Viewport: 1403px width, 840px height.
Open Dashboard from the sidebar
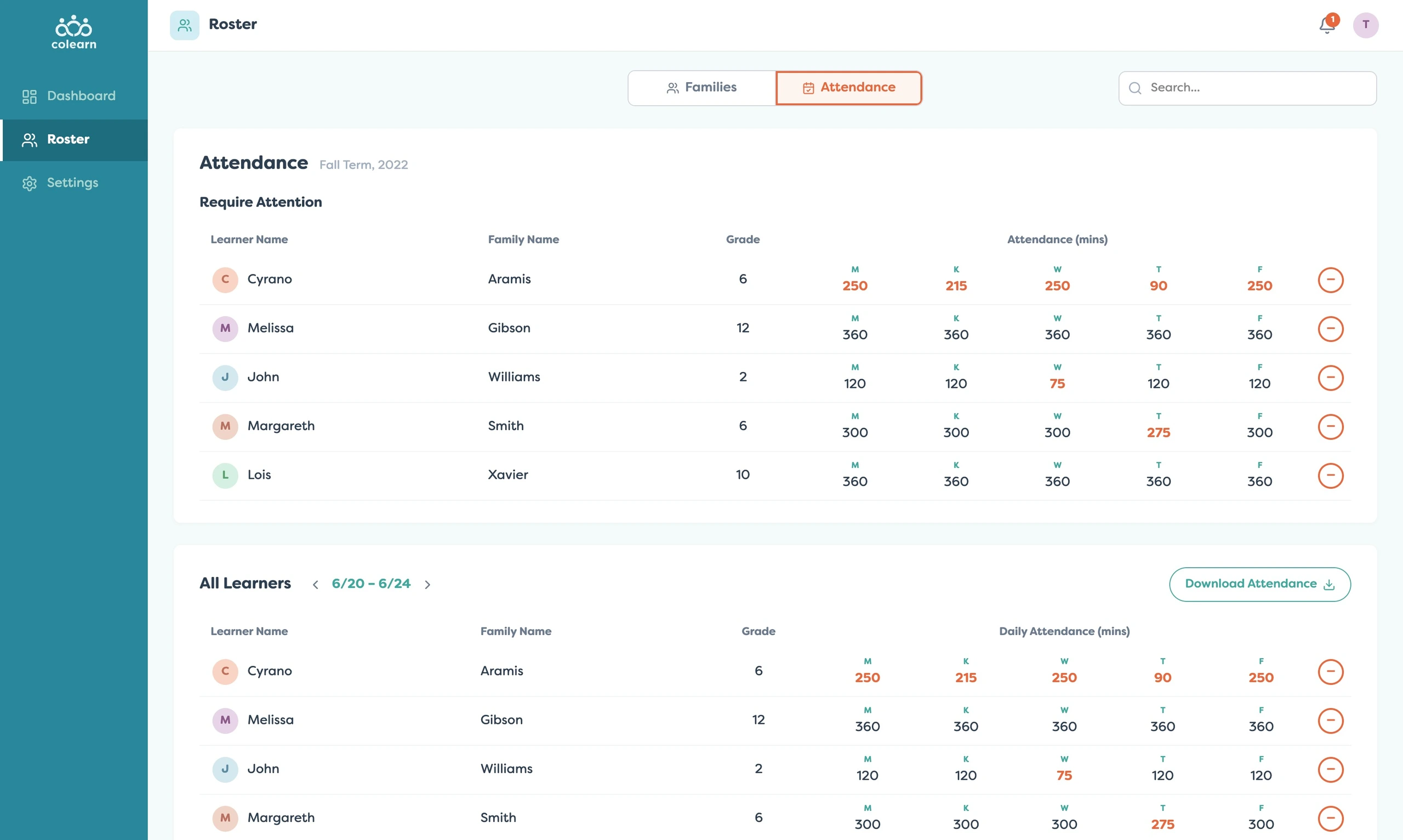coord(74,96)
